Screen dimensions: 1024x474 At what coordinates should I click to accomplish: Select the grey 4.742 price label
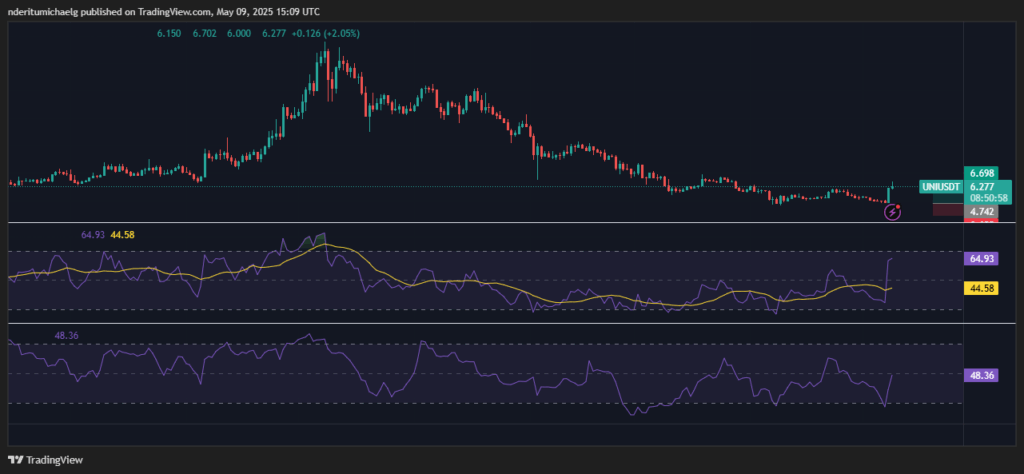979,211
